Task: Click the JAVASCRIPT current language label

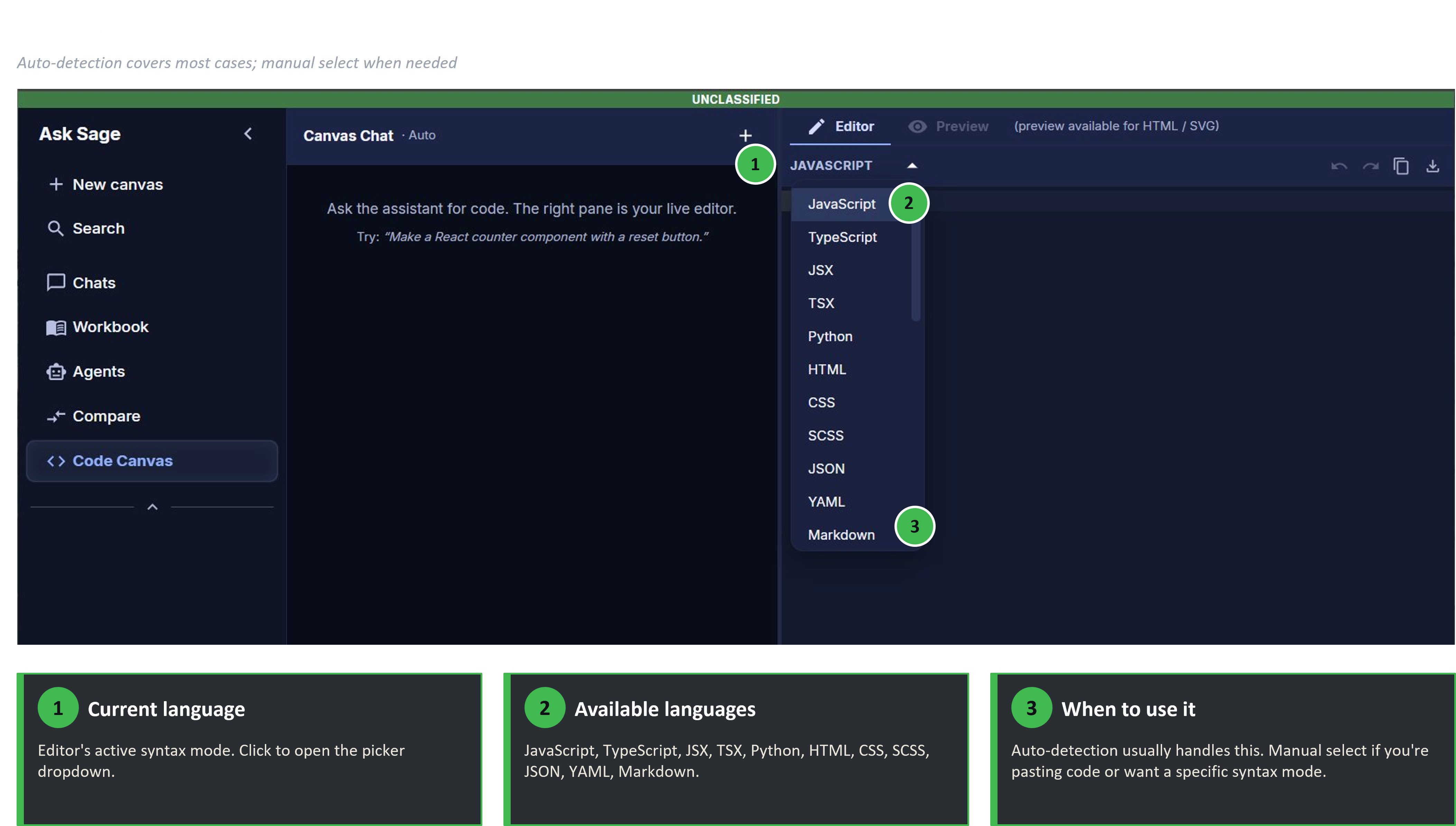Action: (831, 166)
